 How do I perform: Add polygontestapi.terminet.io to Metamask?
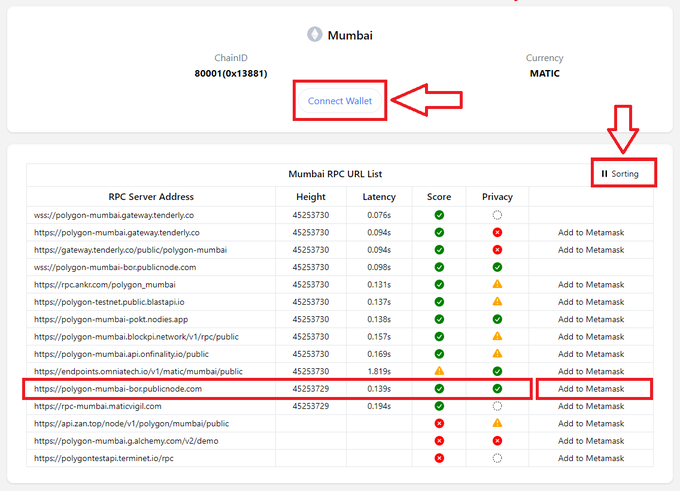click(x=591, y=458)
